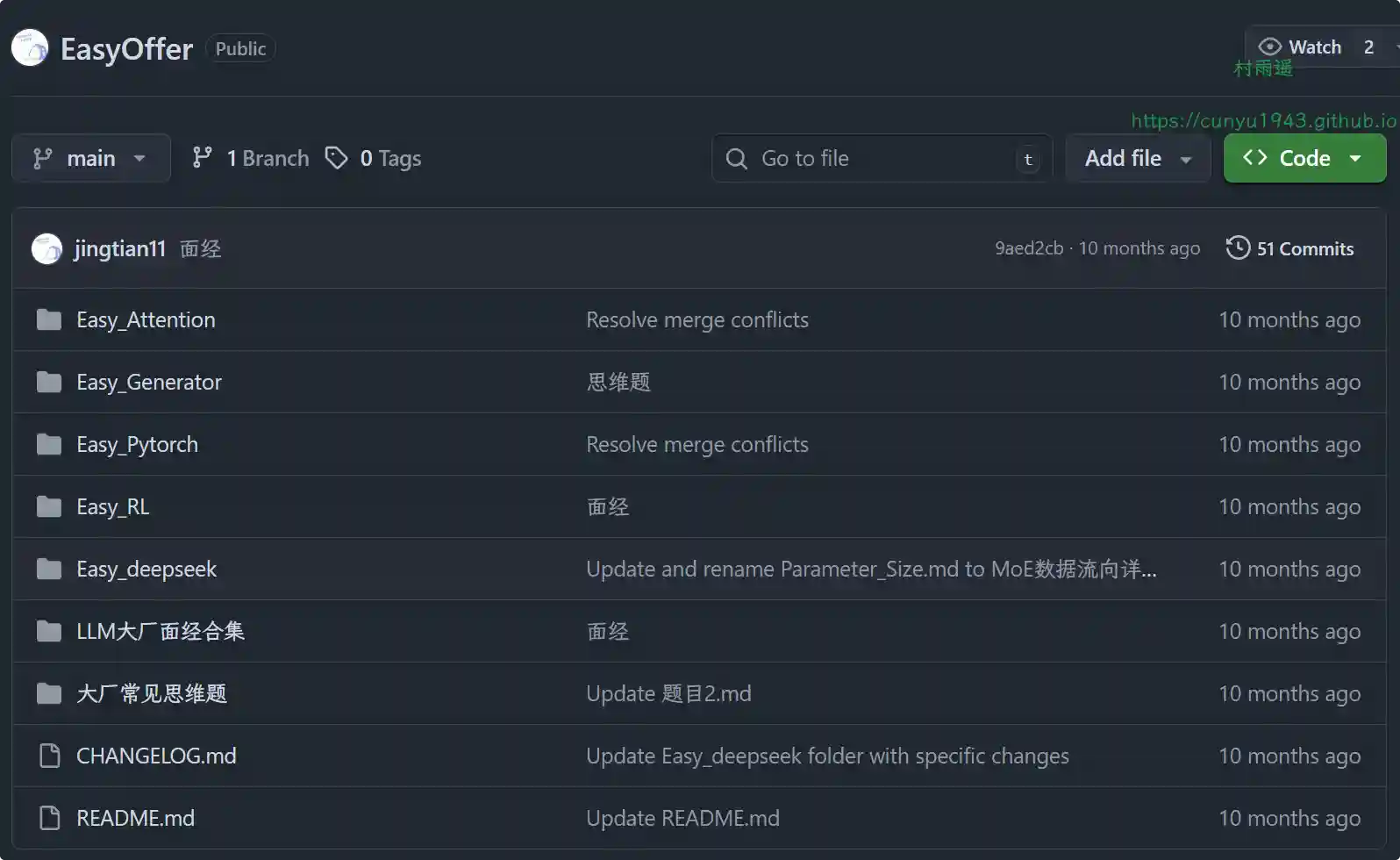
Task: Click the branch icon beside 1 Branch
Action: point(203,158)
